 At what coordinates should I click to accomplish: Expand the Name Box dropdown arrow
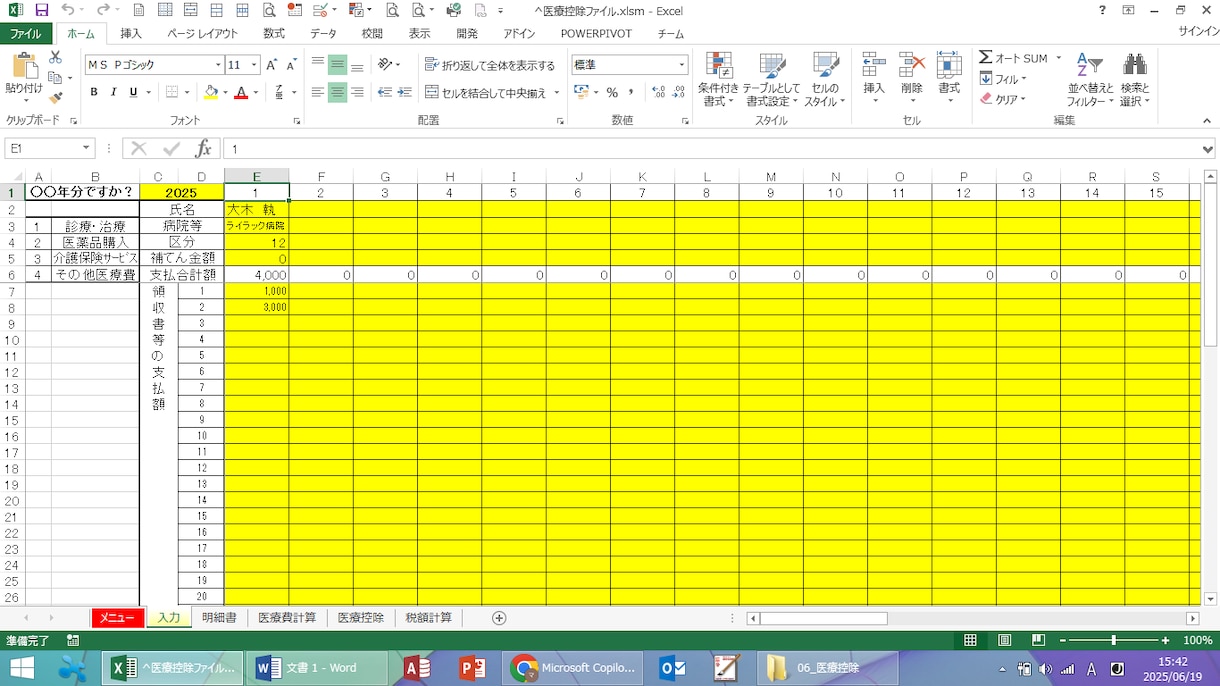[86, 149]
